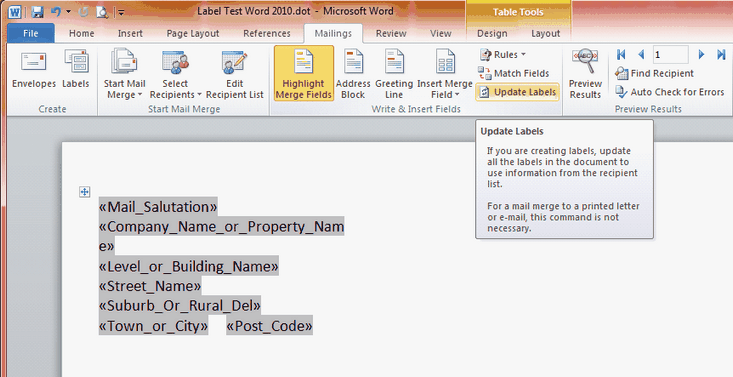The height and width of the screenshot is (377, 733).
Task: Open Customize Quick Access Toolbar dropdown
Action: tap(121, 13)
